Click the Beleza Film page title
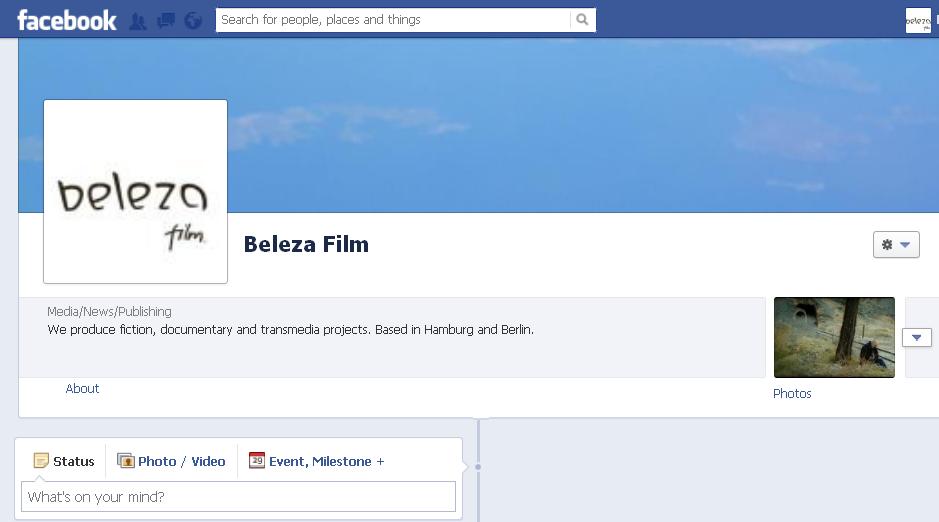Screen dimensions: 939x522 [x=306, y=244]
